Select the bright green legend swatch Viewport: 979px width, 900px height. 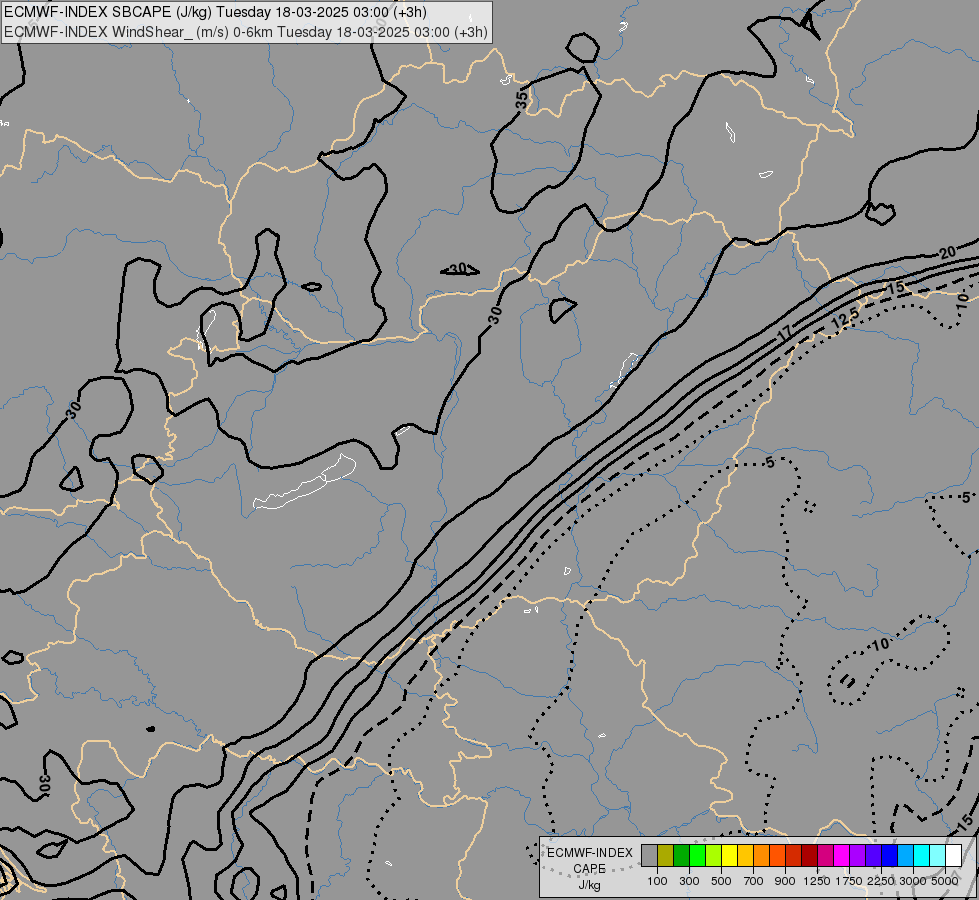pos(697,855)
